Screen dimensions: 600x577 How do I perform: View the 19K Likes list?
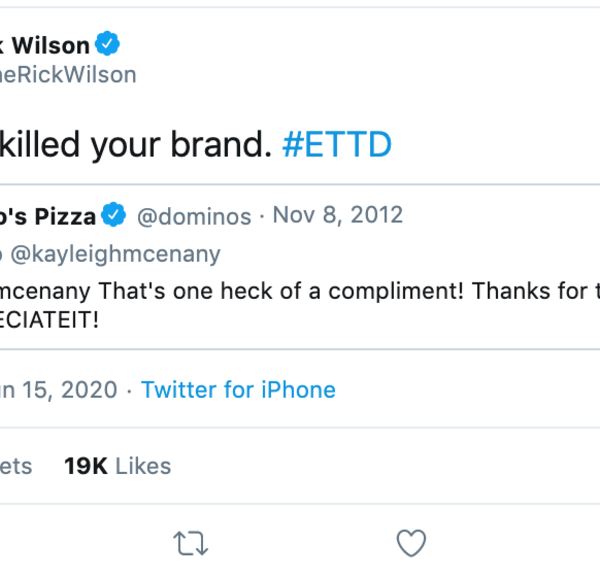point(117,466)
